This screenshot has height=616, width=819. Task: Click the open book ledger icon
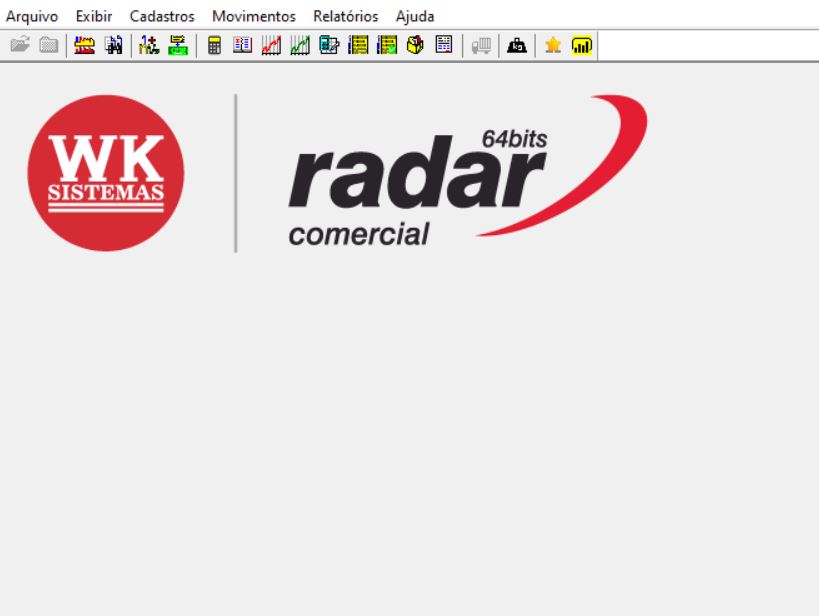[x=242, y=45]
